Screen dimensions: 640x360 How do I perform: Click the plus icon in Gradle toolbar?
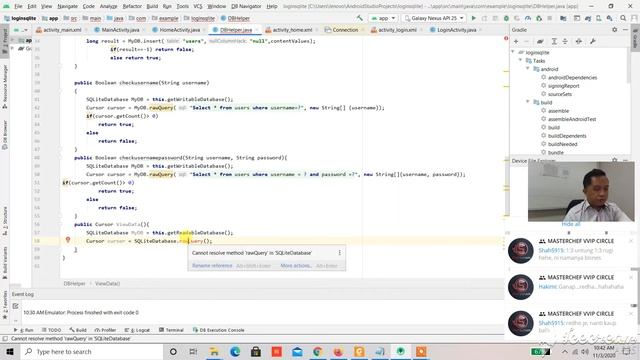(x=516, y=41)
